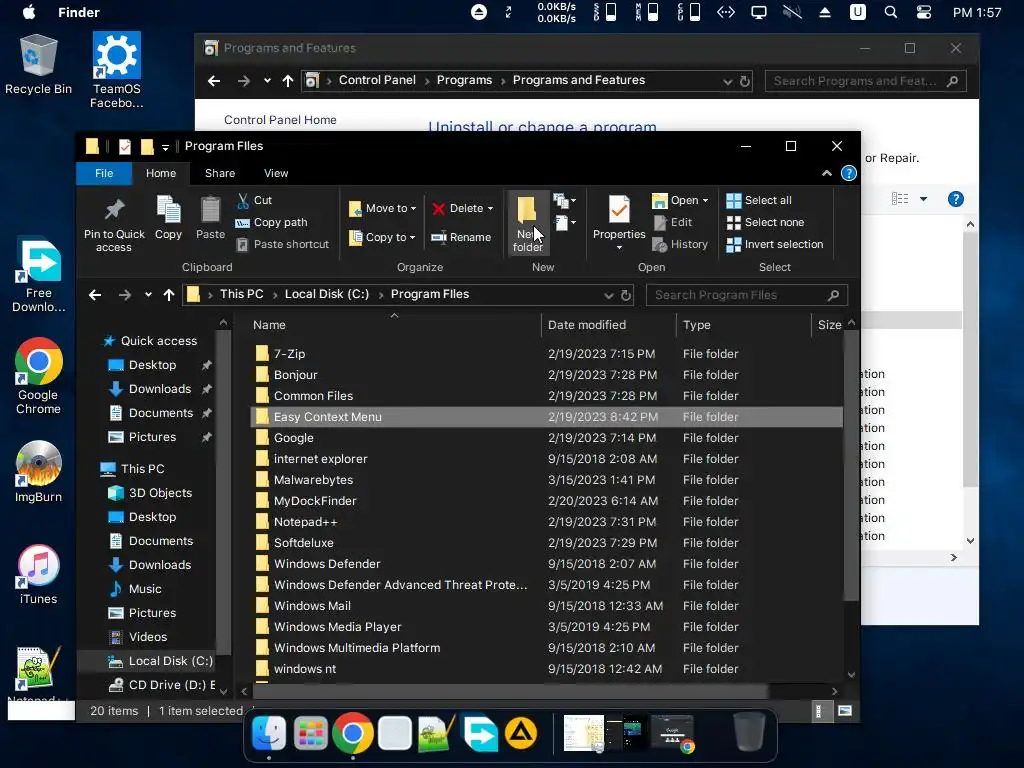Viewport: 1024px width, 768px height.
Task: Open Properties in ribbon
Action: [619, 222]
